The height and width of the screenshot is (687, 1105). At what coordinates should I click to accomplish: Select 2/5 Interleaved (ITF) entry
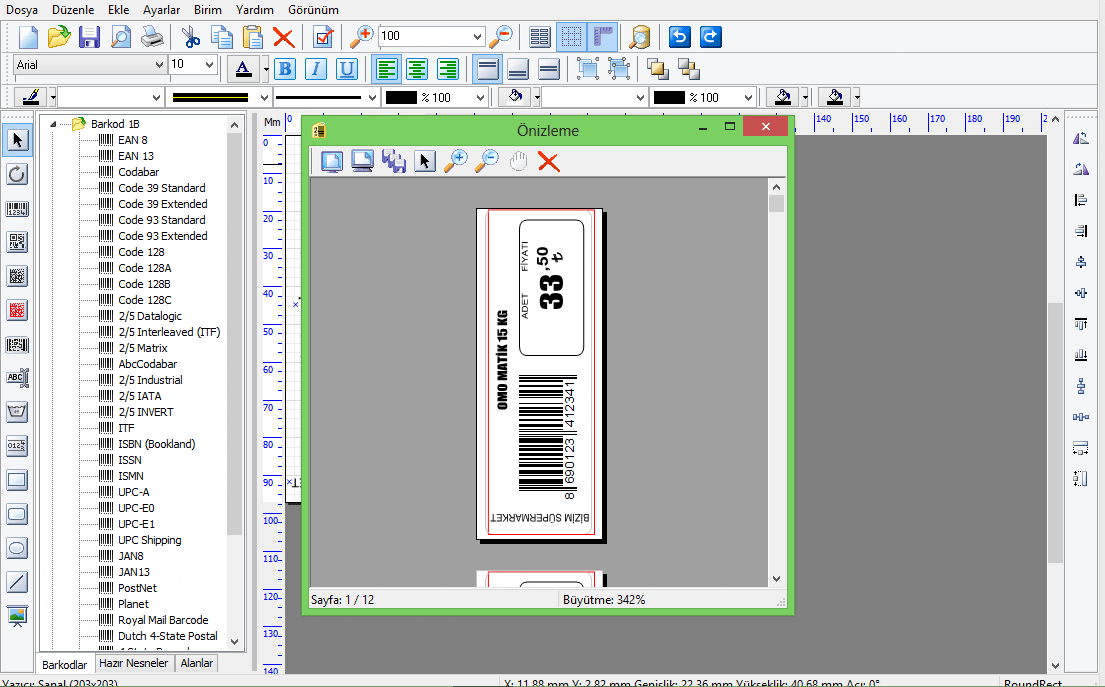169,332
